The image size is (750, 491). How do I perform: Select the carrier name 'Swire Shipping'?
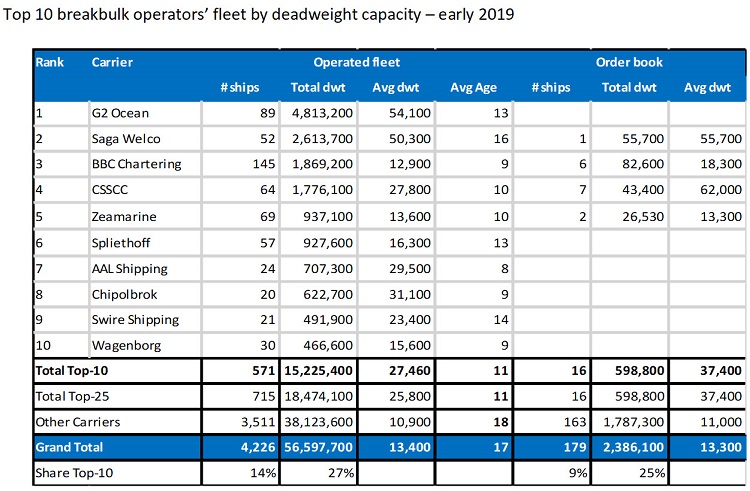pyautogui.click(x=135, y=320)
